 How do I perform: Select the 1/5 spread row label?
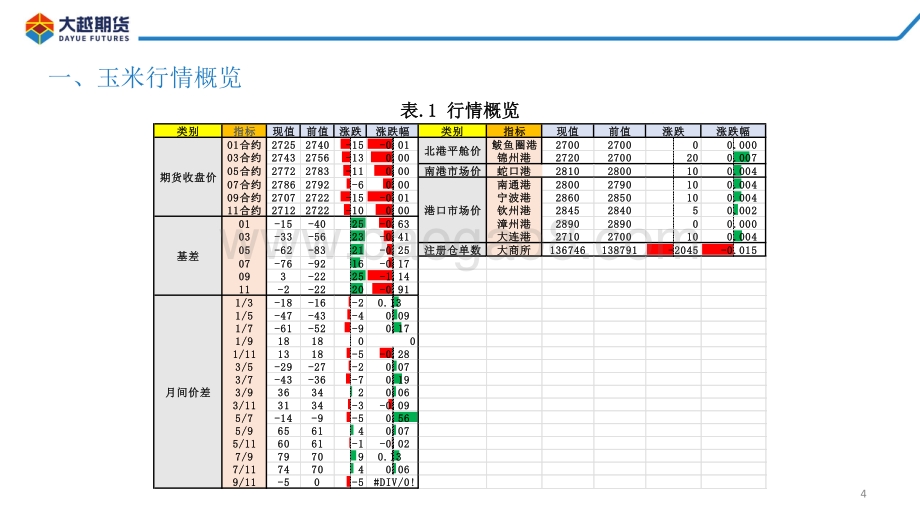tap(244, 316)
